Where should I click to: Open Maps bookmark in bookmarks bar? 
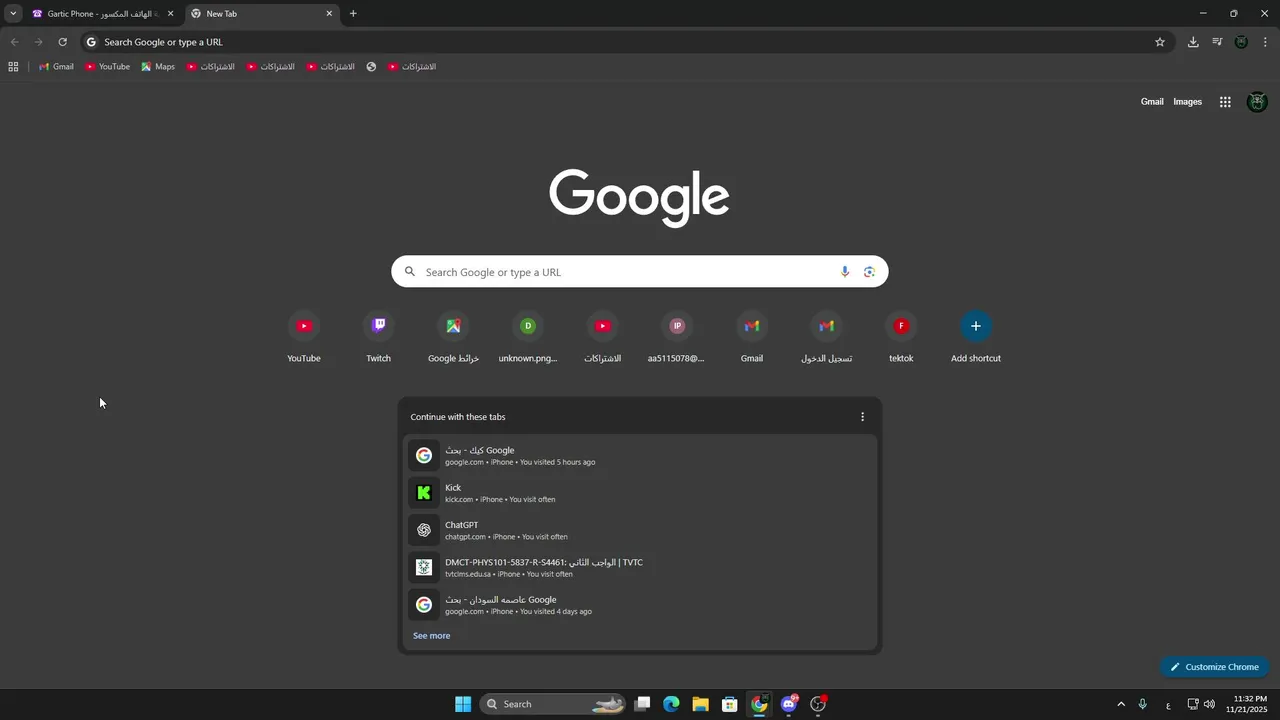[x=158, y=67]
